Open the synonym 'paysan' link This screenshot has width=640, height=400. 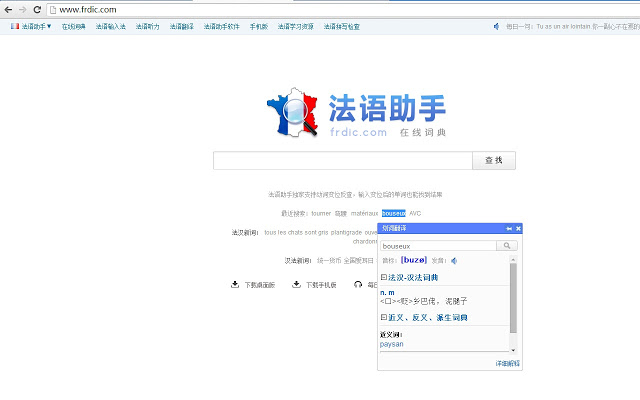(391, 344)
